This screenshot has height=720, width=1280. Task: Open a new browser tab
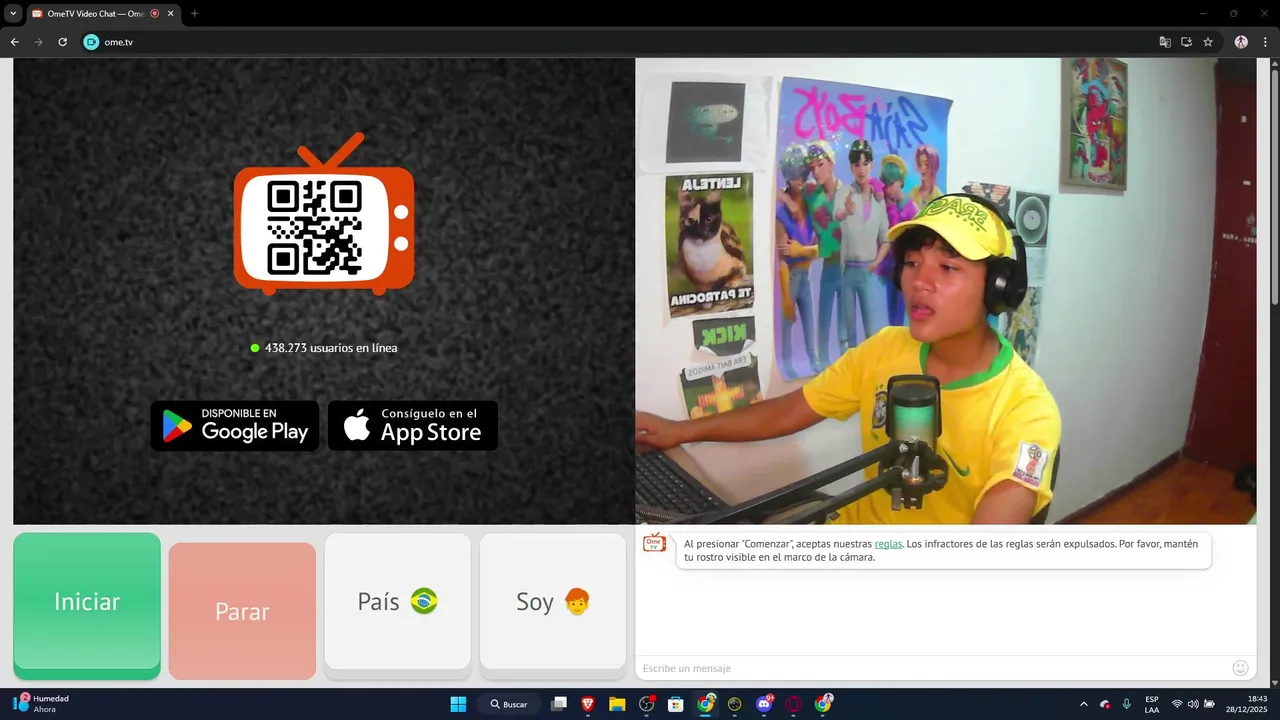coord(194,13)
